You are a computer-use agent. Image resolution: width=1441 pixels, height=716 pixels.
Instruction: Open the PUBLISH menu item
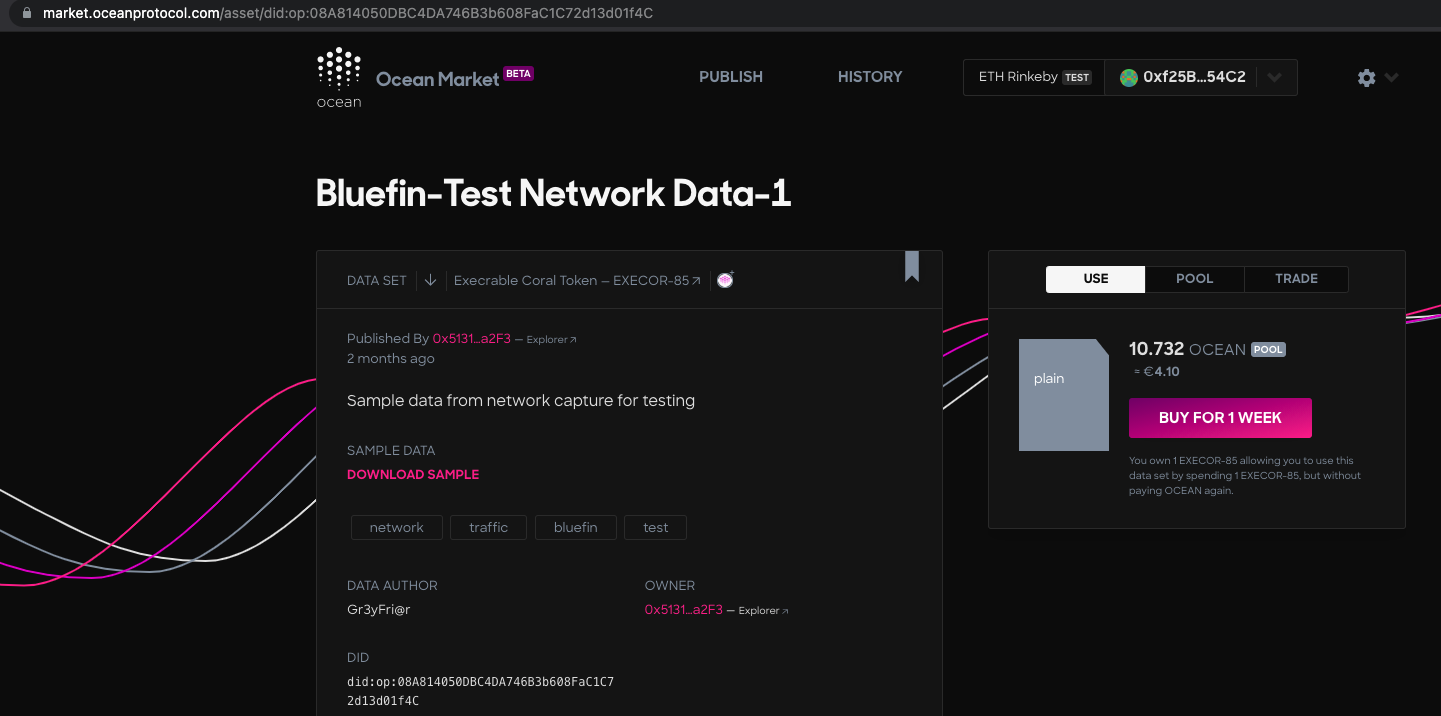click(730, 77)
